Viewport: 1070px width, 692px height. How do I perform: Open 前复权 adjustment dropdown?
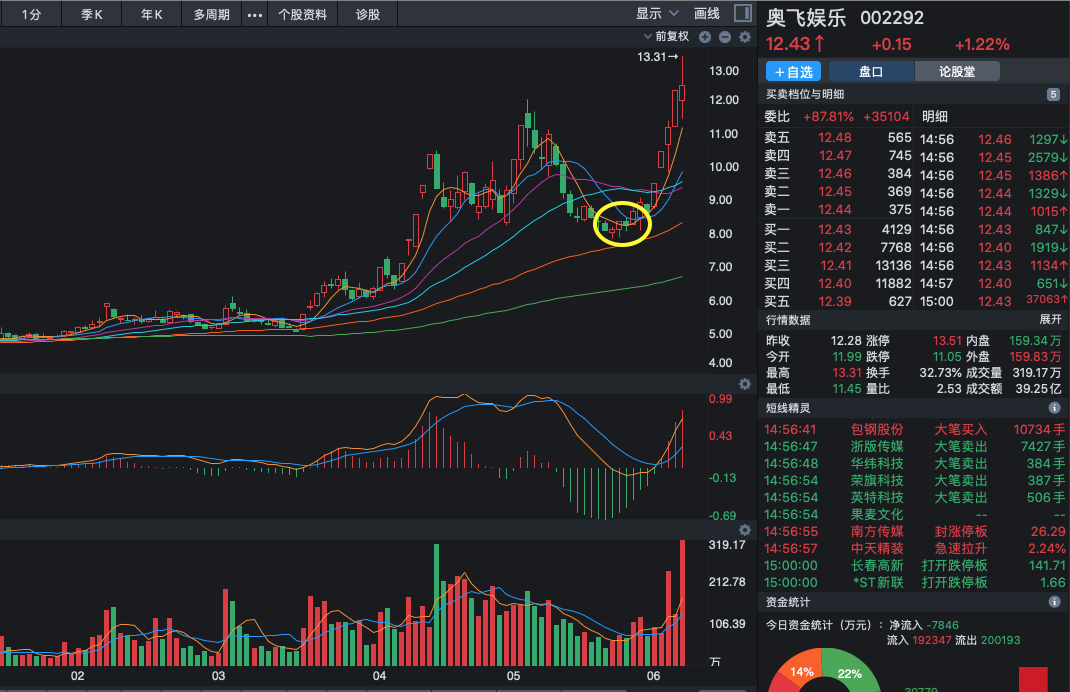point(666,36)
